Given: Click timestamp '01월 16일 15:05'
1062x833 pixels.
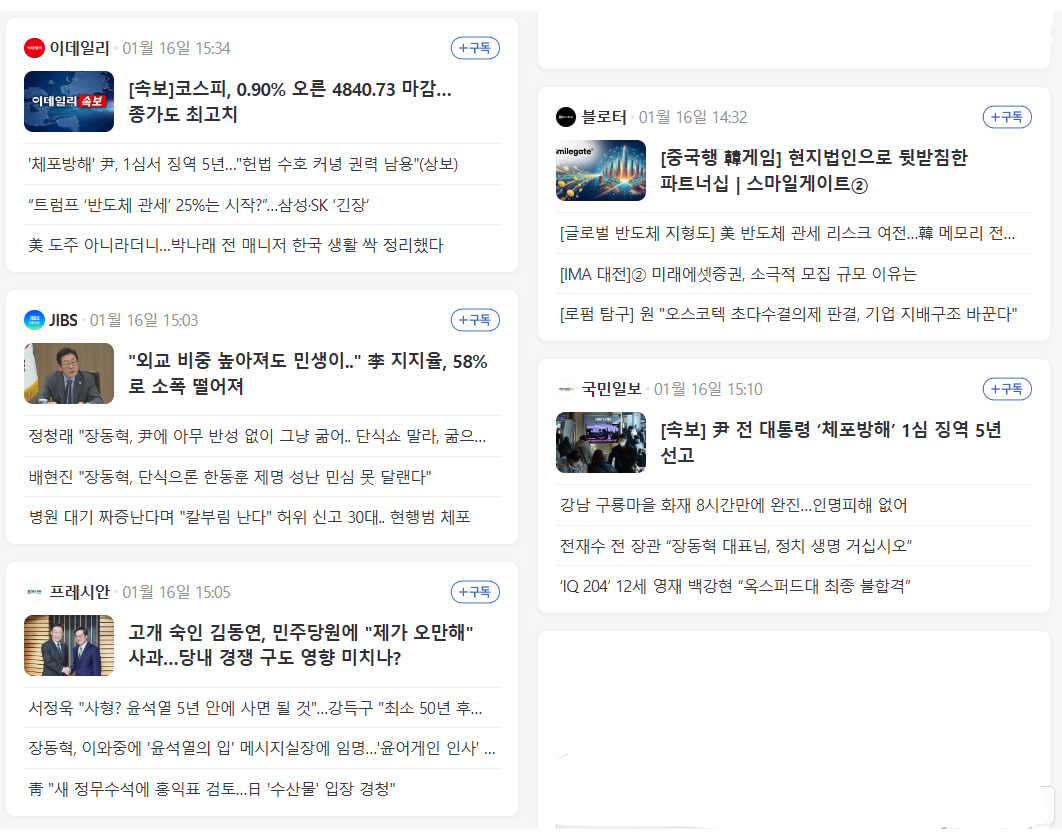Looking at the screenshot, I should 176,593.
